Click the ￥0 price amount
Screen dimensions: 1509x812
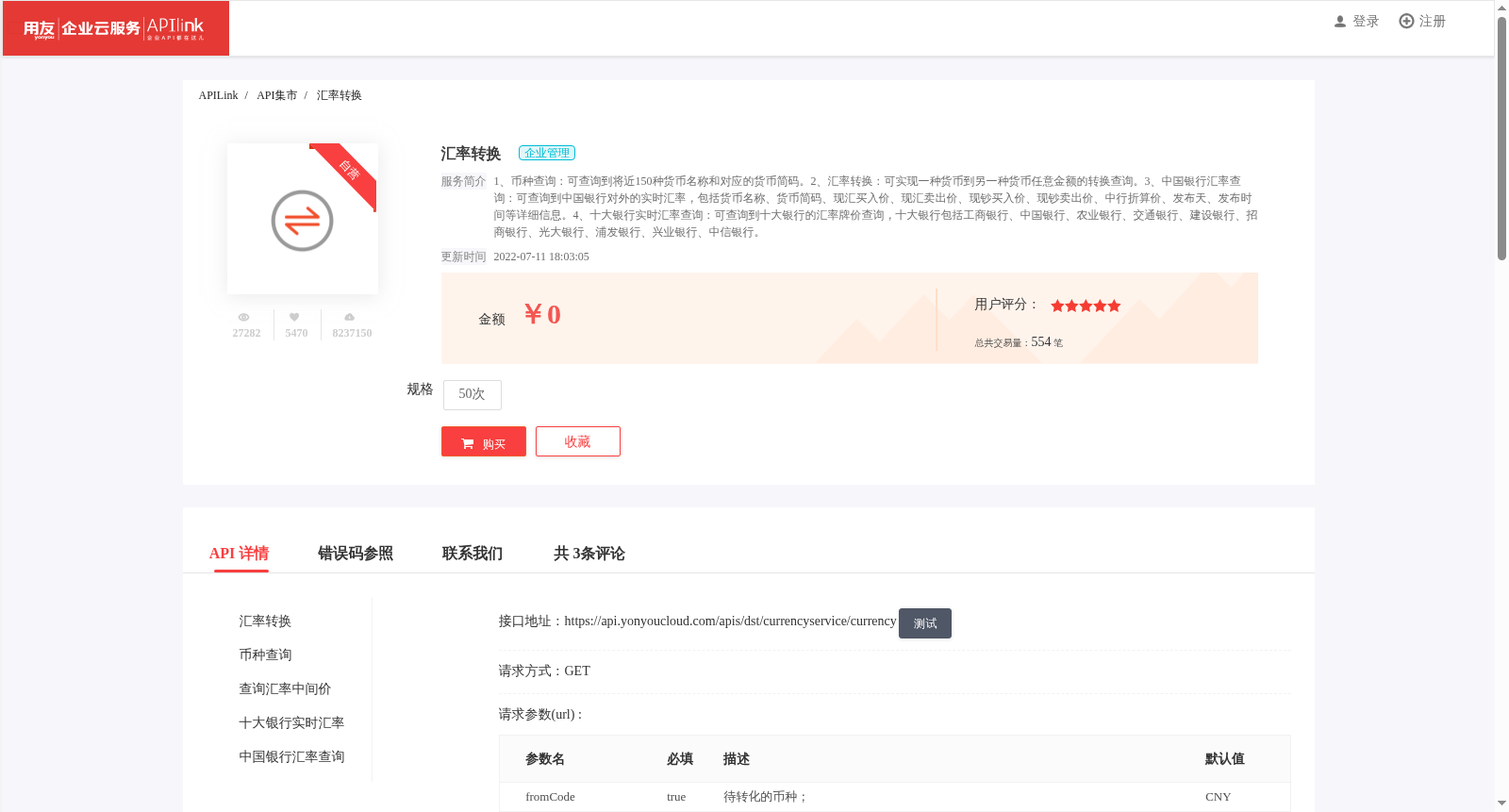click(x=542, y=314)
